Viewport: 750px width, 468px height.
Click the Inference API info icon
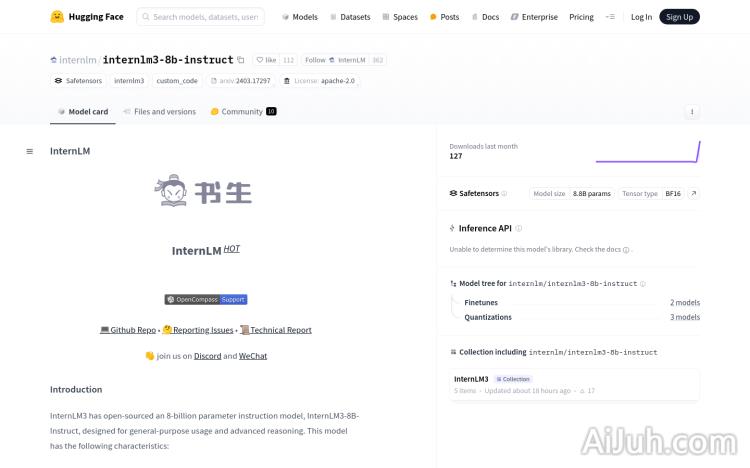[x=519, y=228]
